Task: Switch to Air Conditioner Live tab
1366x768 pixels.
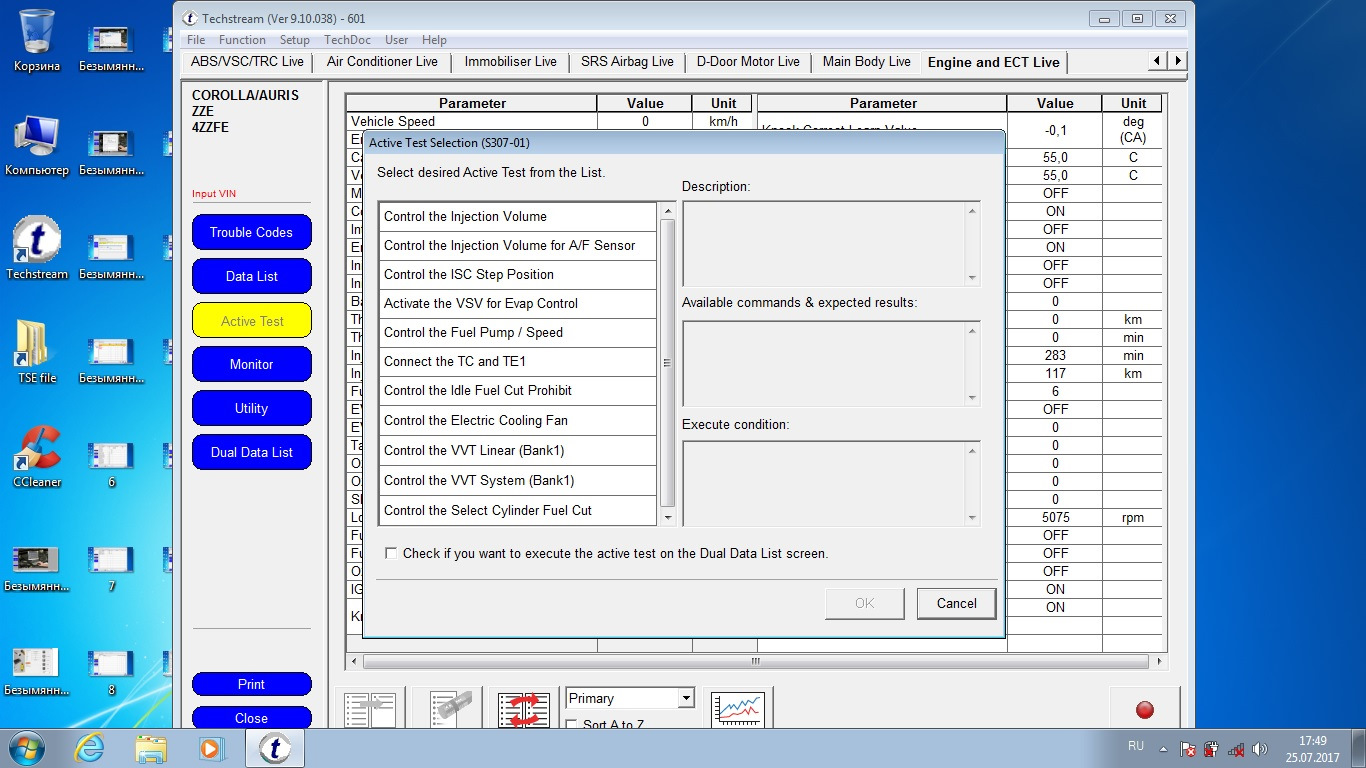Action: point(382,62)
